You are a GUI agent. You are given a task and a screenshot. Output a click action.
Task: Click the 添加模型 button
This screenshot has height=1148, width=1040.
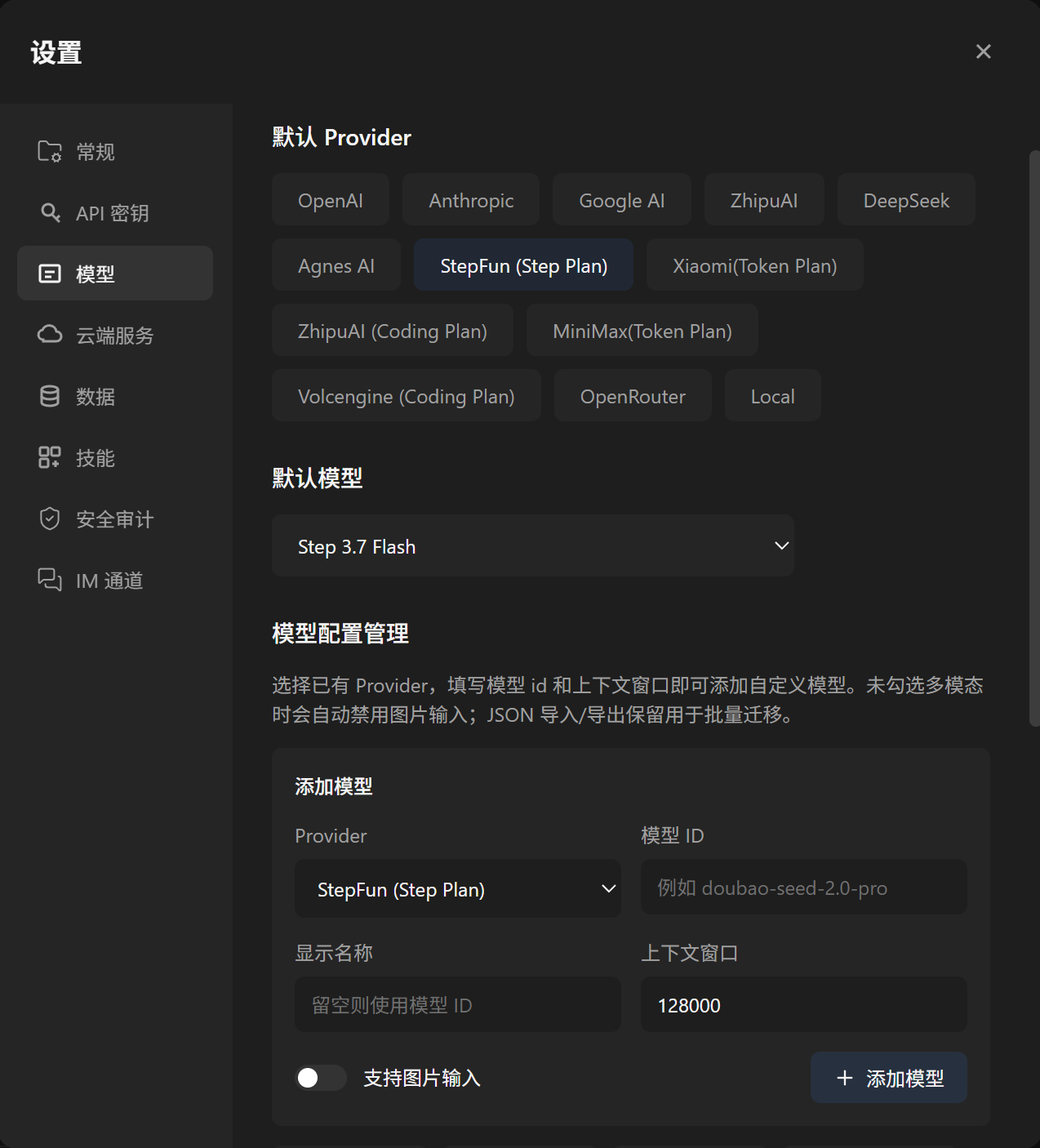click(x=889, y=1078)
